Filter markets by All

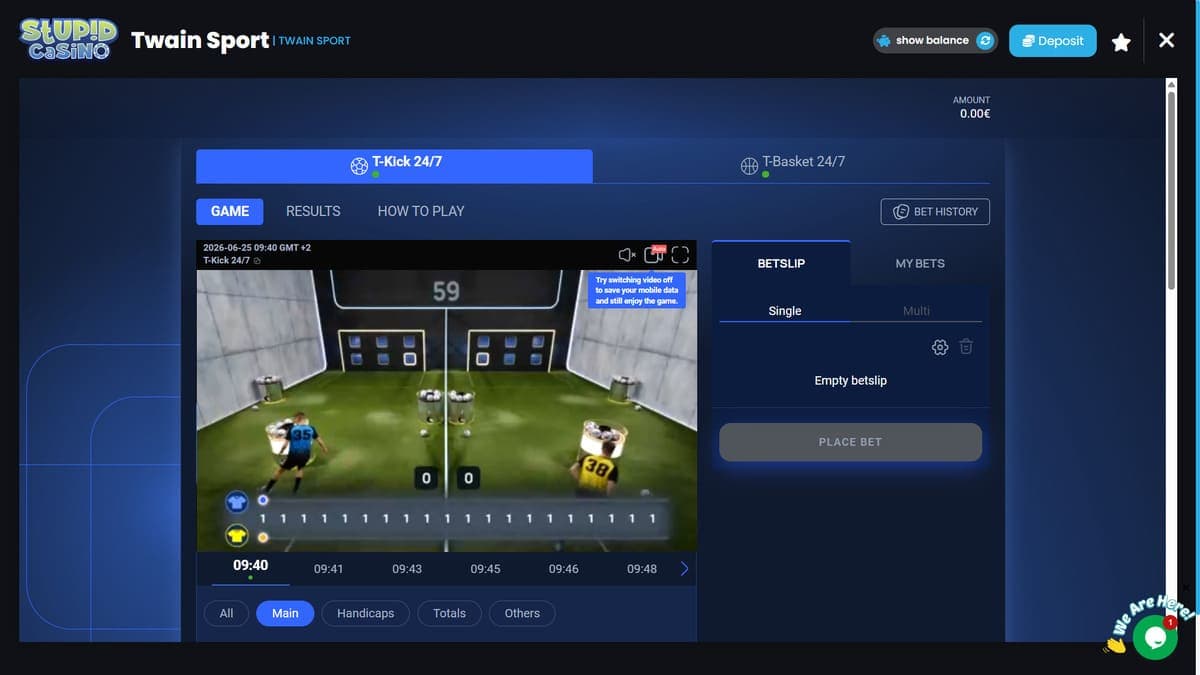(x=226, y=613)
